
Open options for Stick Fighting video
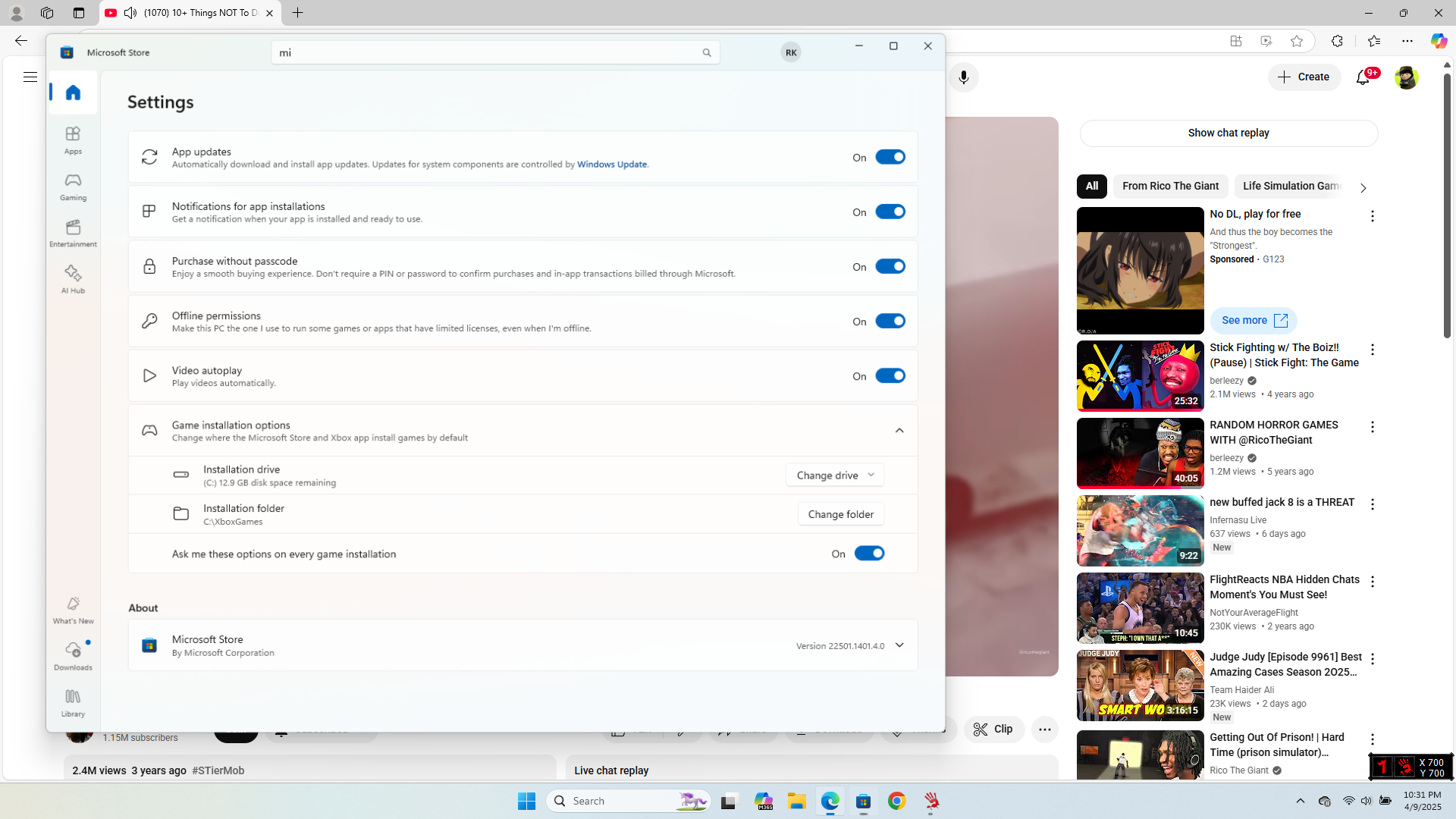coord(1372,350)
